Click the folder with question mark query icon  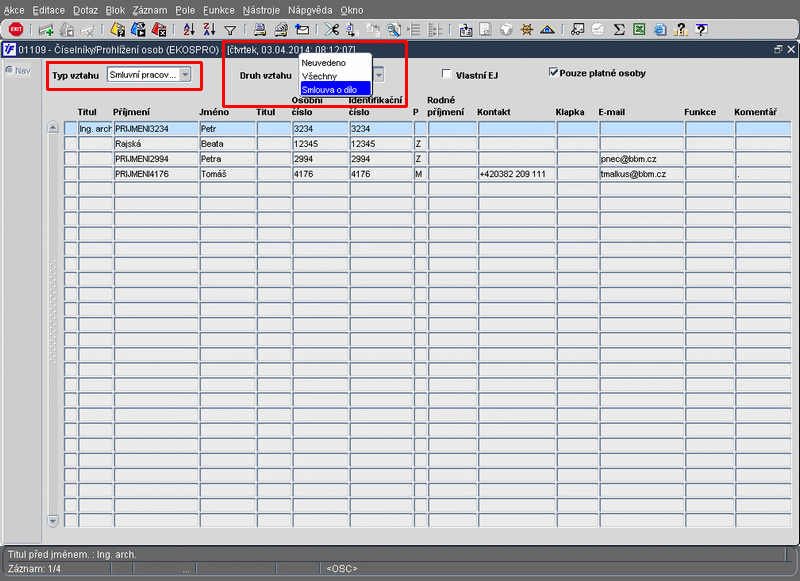coord(117,30)
